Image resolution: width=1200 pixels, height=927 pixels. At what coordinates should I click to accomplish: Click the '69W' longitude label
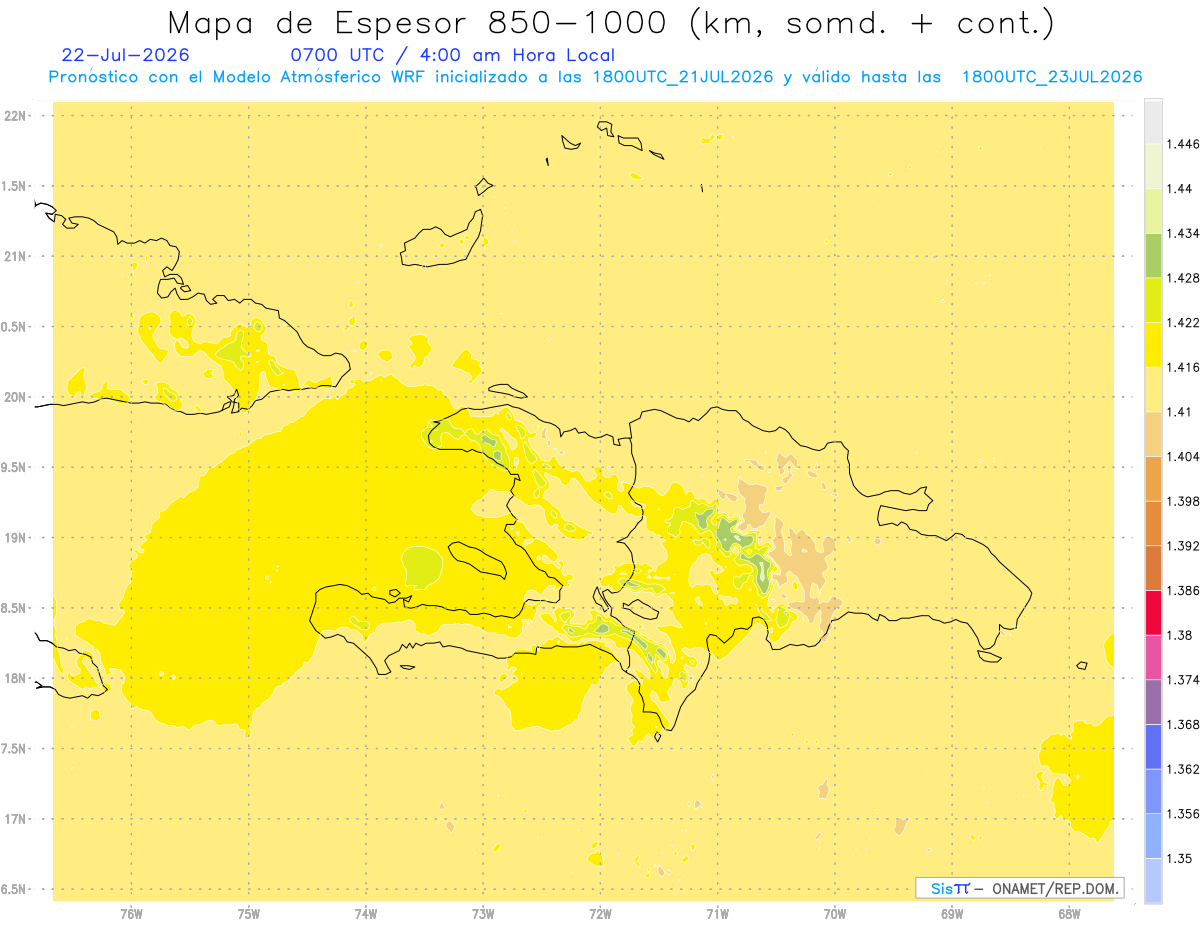coord(952,913)
